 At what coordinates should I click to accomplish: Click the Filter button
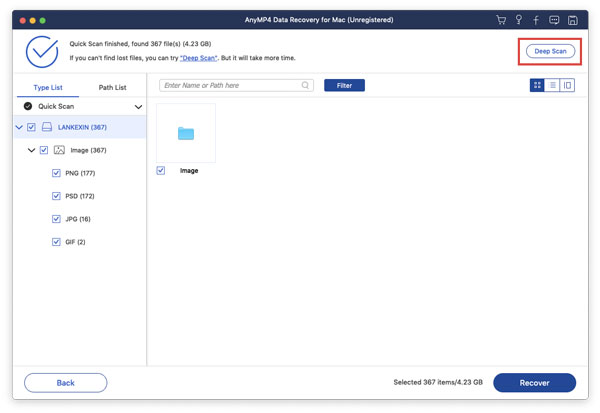pyautogui.click(x=344, y=85)
